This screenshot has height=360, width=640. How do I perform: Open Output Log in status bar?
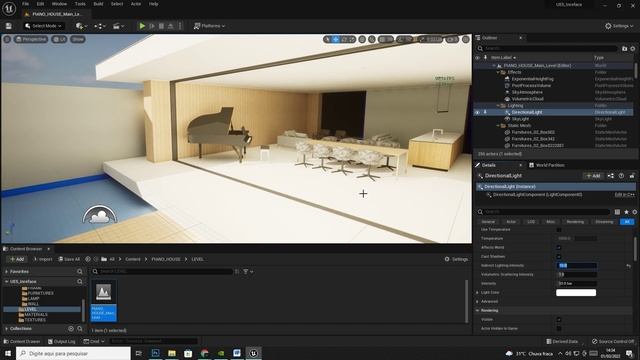62,341
